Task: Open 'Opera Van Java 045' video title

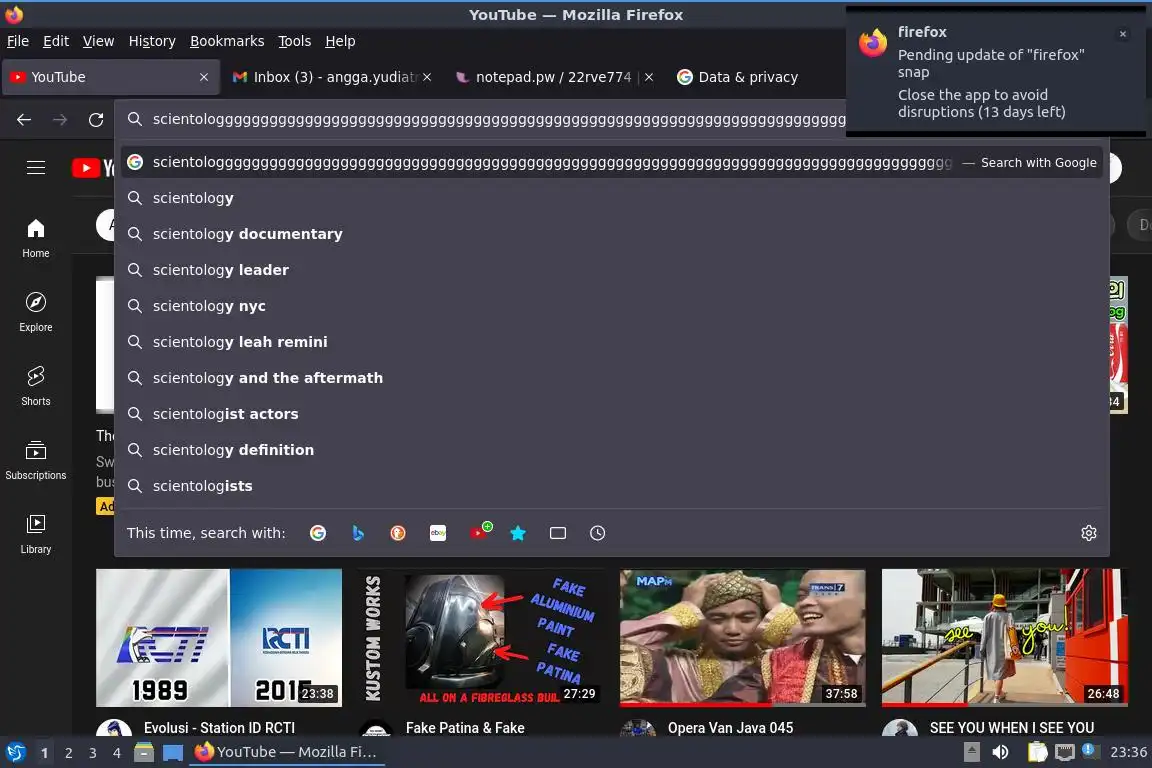Action: (x=730, y=728)
